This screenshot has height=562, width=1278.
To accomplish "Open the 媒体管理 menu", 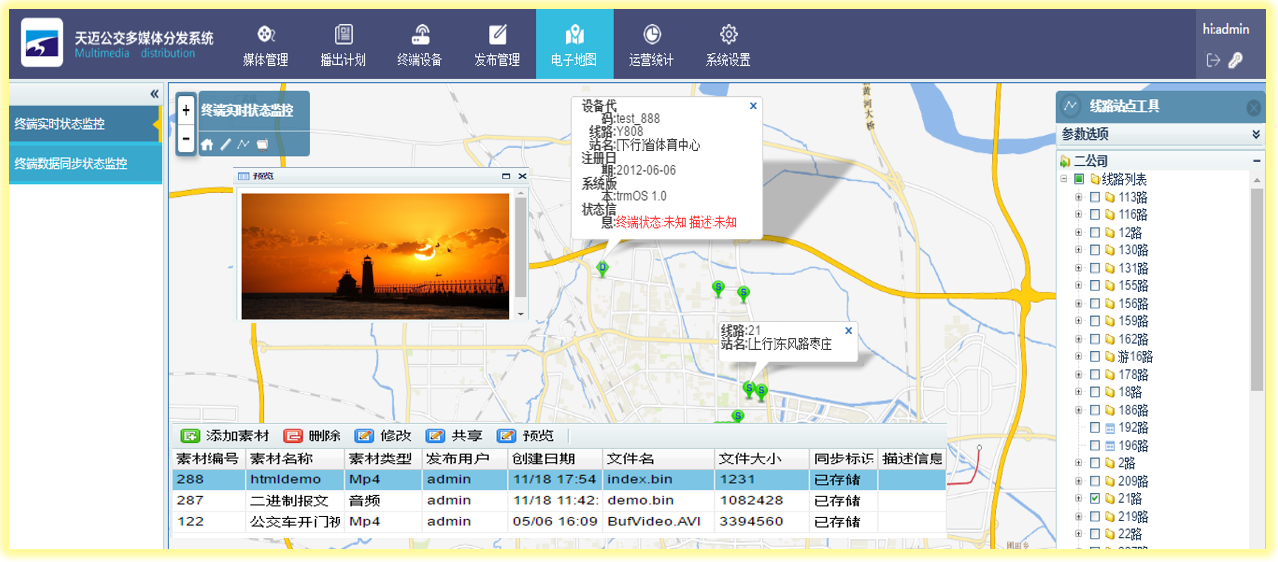I will 265,46.
